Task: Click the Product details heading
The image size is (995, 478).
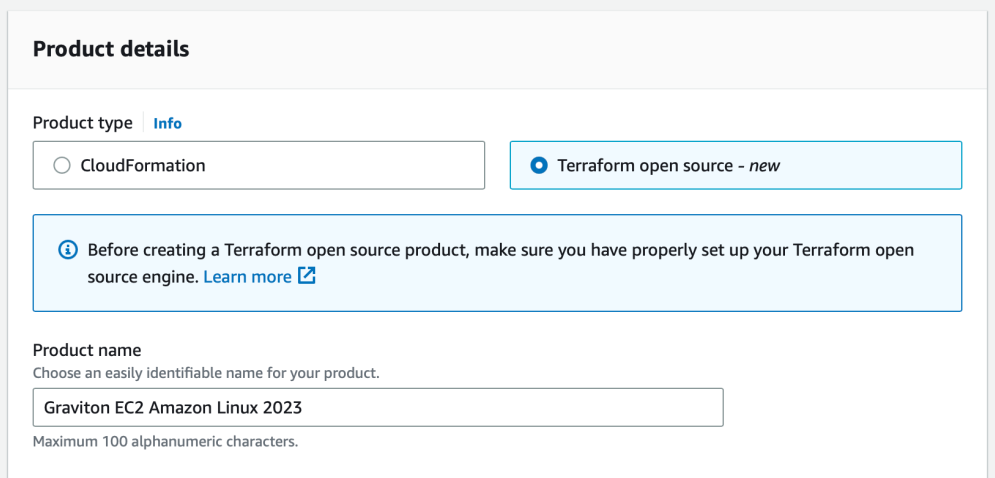Action: (x=111, y=49)
